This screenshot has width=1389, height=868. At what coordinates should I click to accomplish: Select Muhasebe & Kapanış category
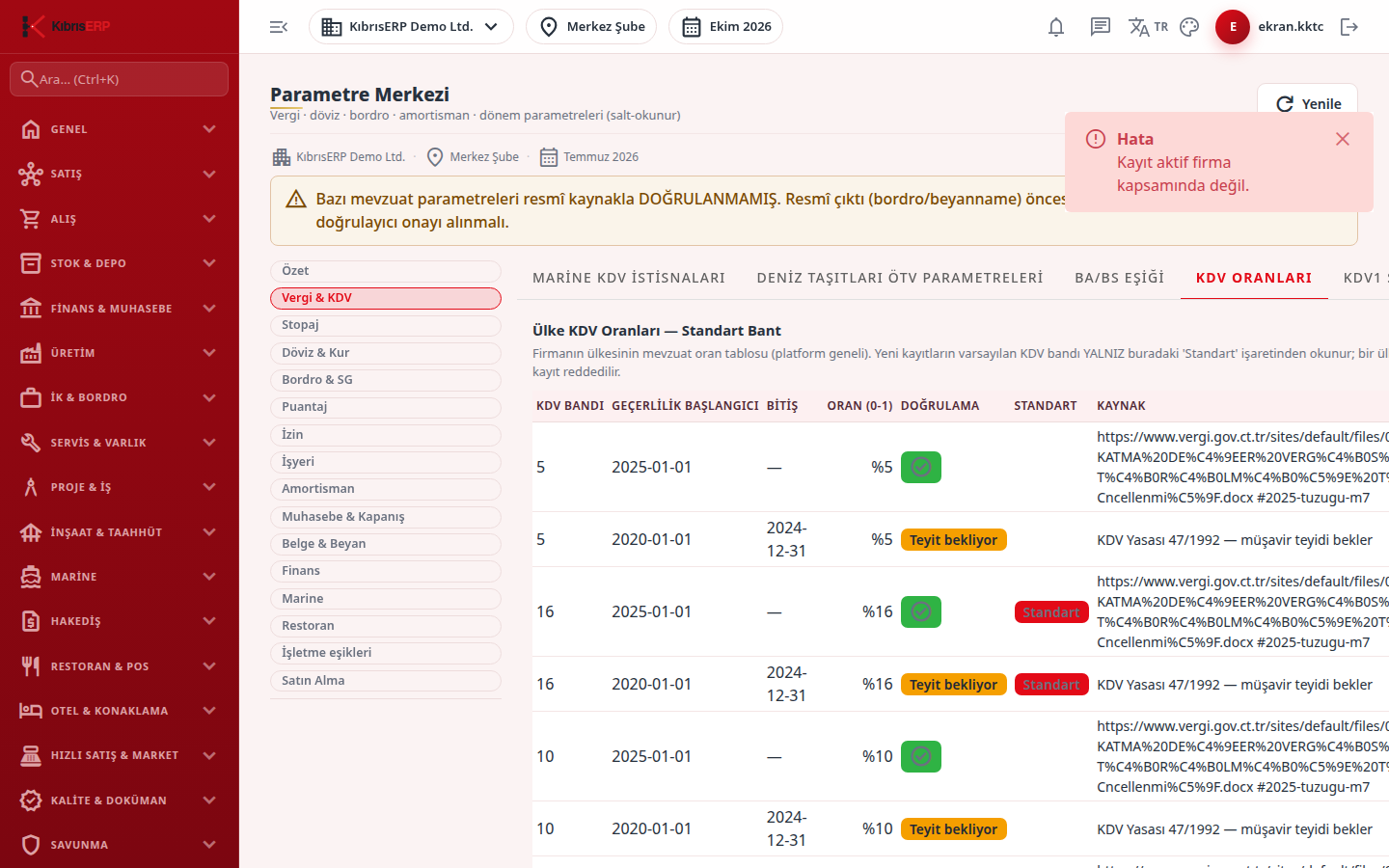tap(386, 517)
